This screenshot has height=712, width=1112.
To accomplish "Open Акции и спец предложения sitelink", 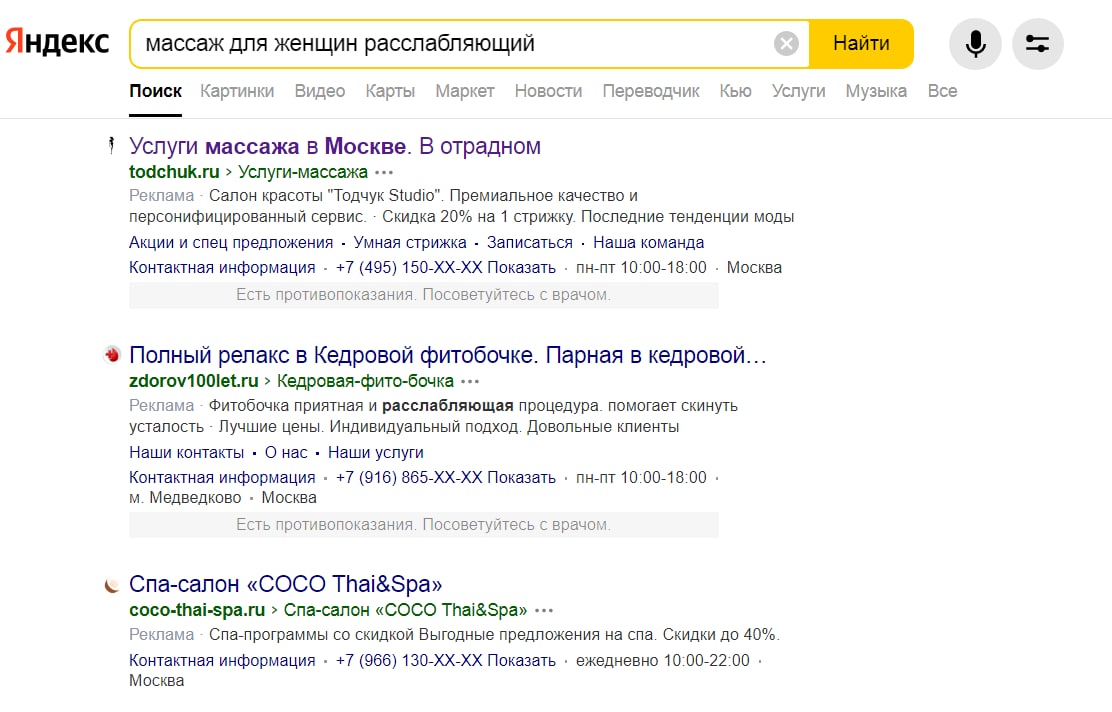I will coord(230,243).
